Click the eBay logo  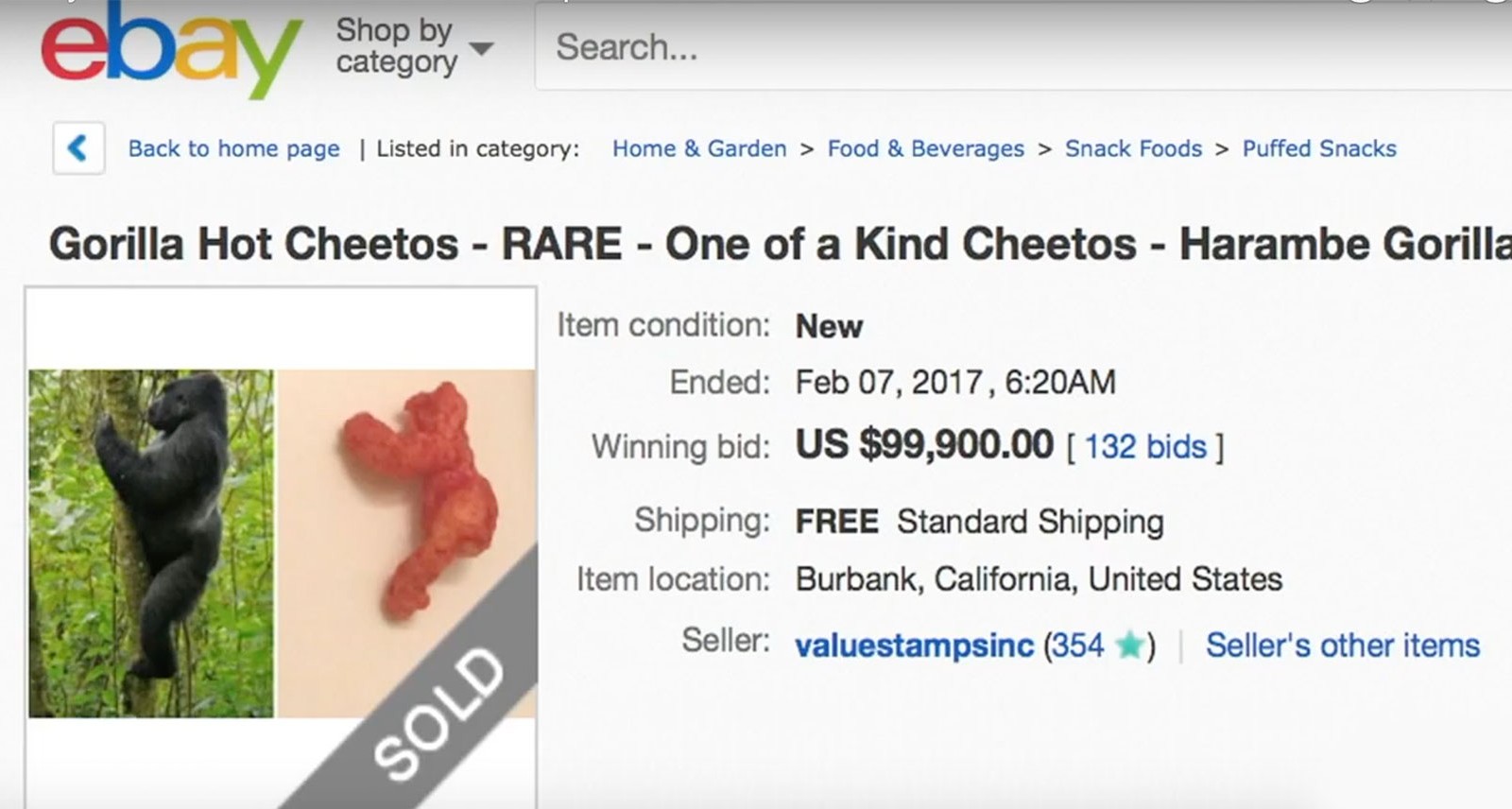[x=171, y=47]
